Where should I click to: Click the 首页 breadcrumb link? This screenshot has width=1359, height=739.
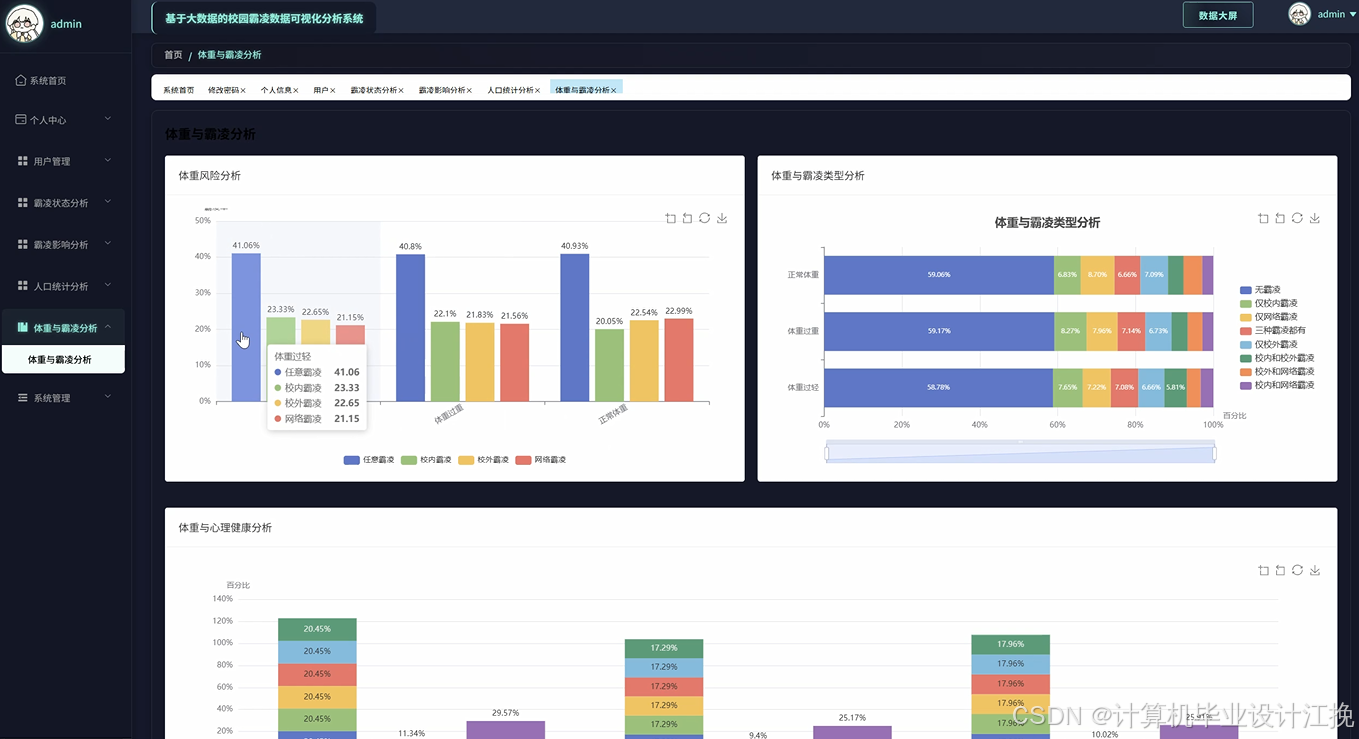point(173,55)
